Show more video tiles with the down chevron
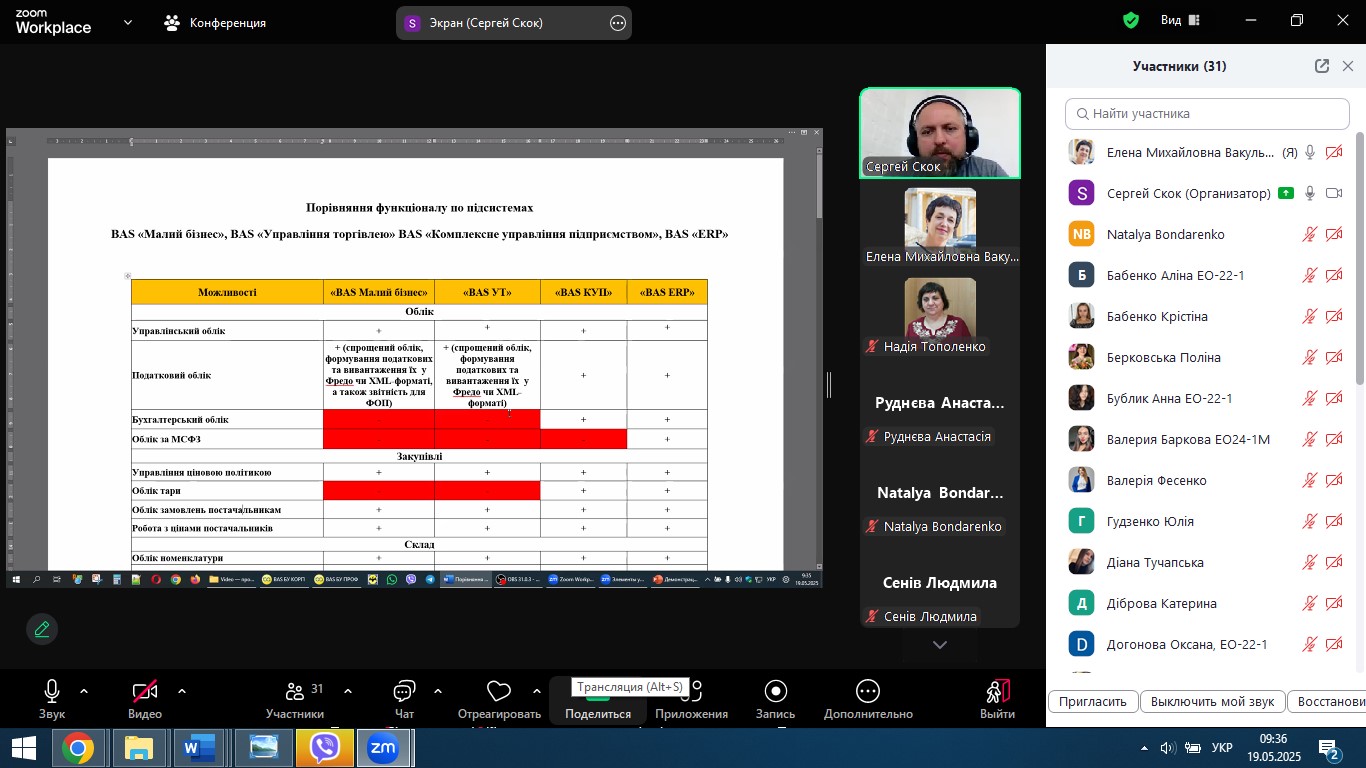 coord(940,645)
